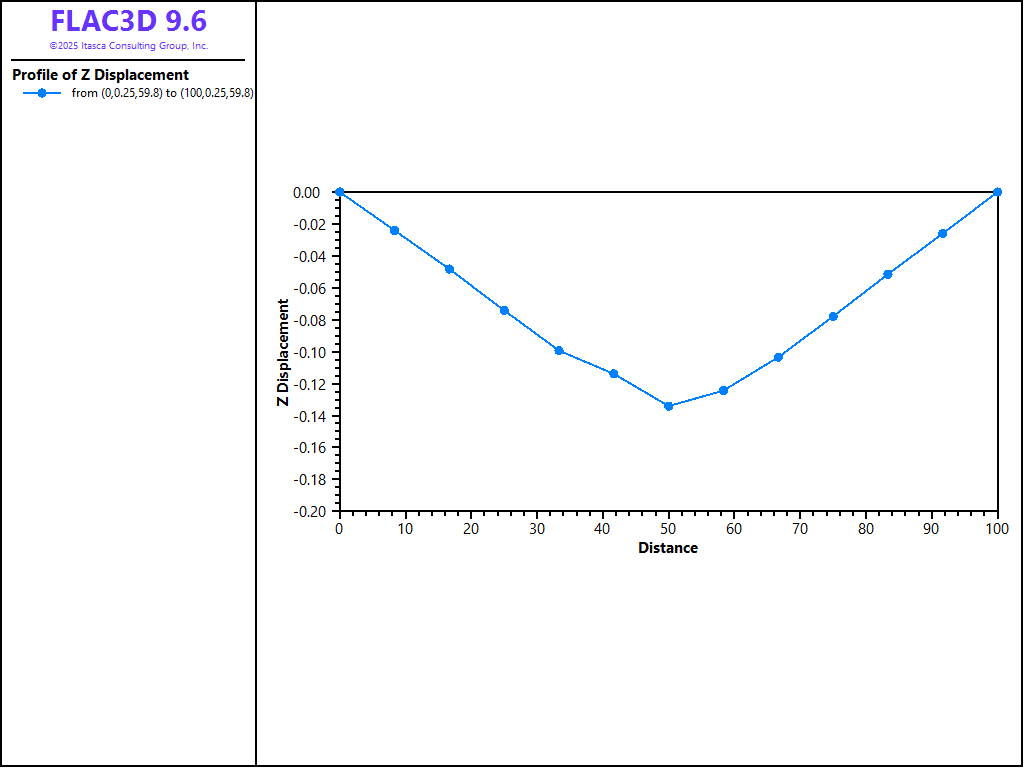Select the data point at distance 0
1024x768 pixels.
(339, 192)
